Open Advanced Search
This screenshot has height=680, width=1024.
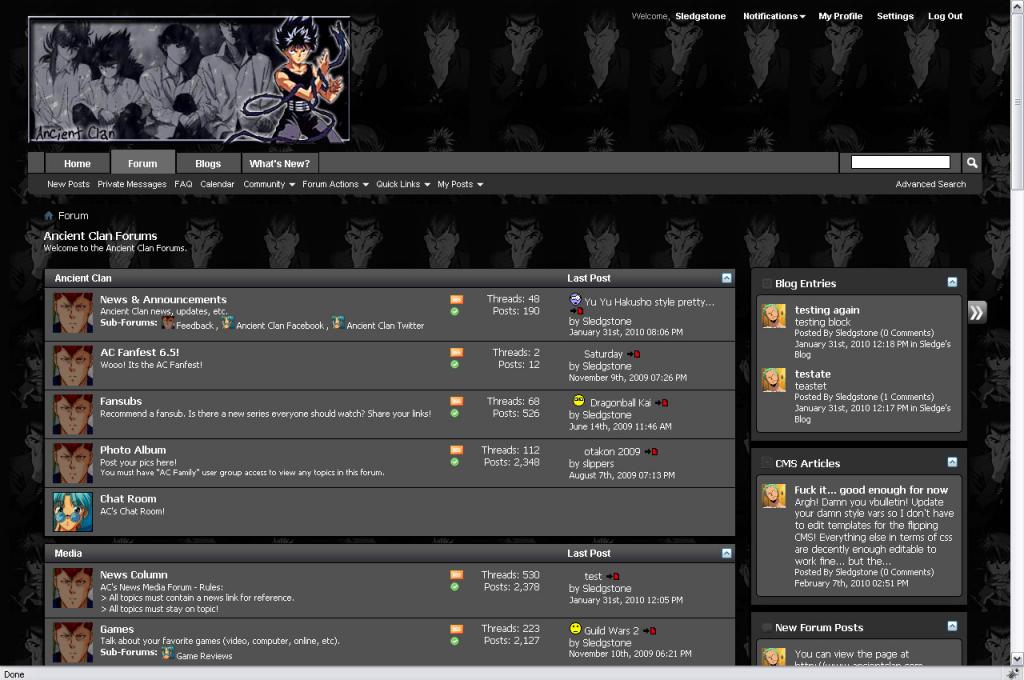[x=931, y=184]
